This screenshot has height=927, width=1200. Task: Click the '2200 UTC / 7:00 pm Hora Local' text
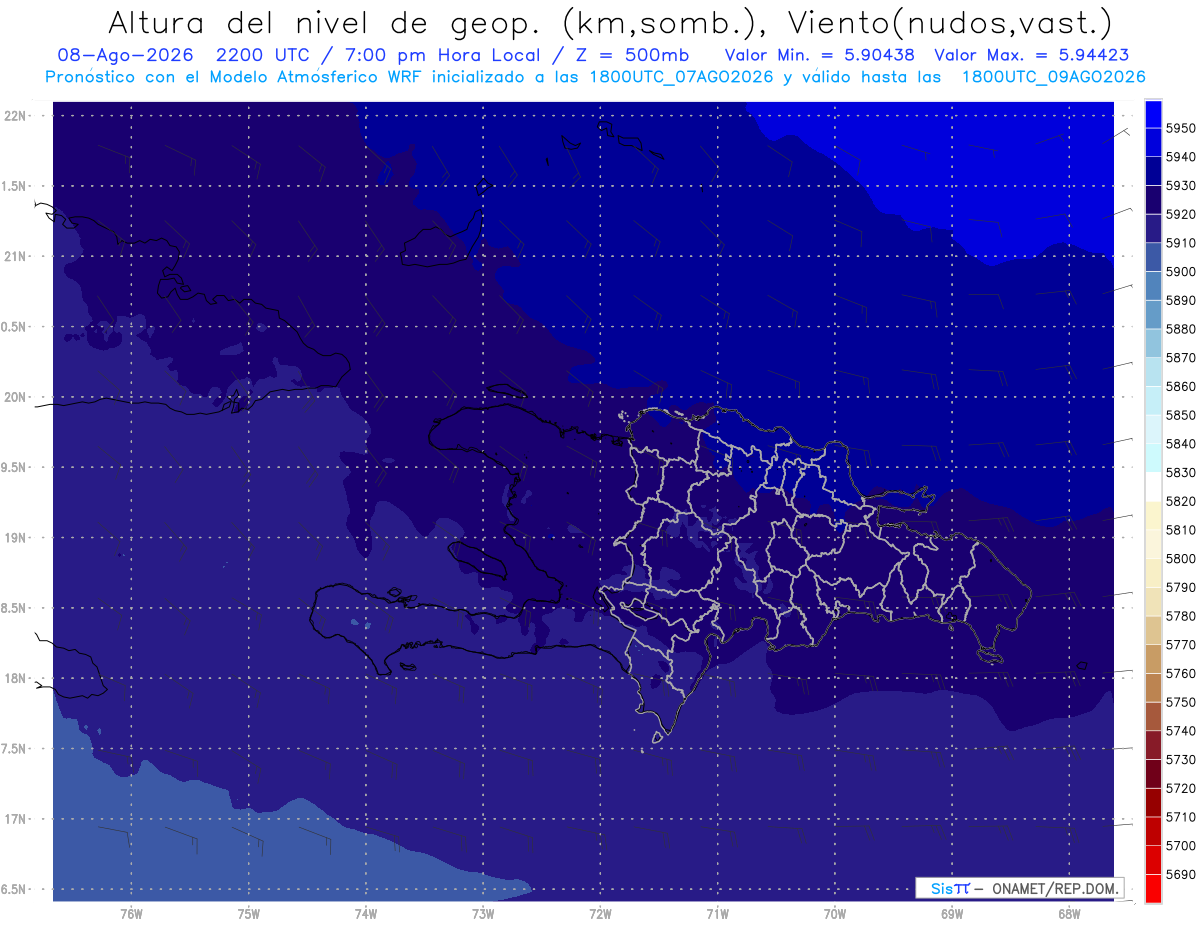point(378,55)
